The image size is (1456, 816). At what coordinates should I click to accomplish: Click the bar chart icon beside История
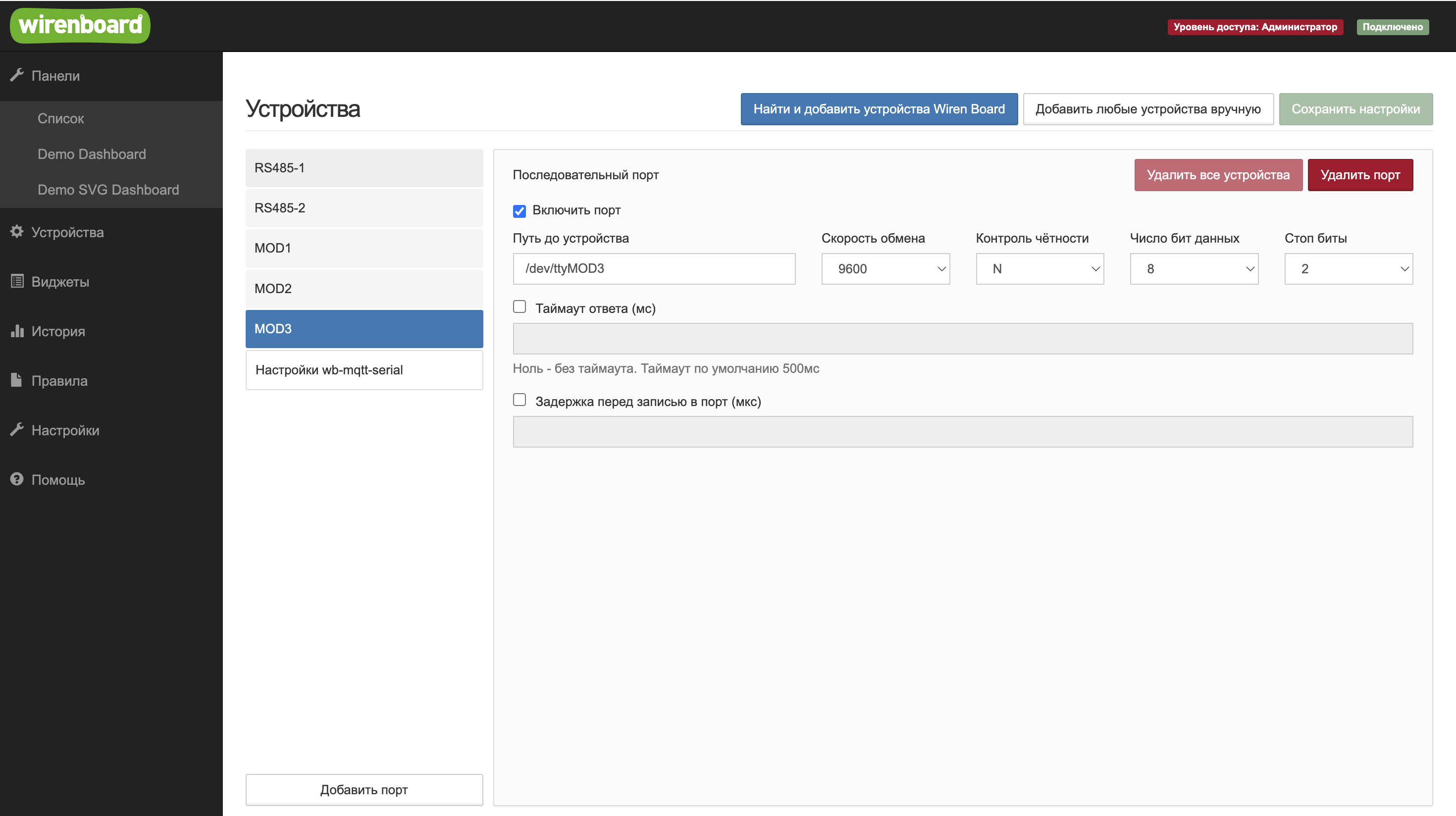(17, 331)
